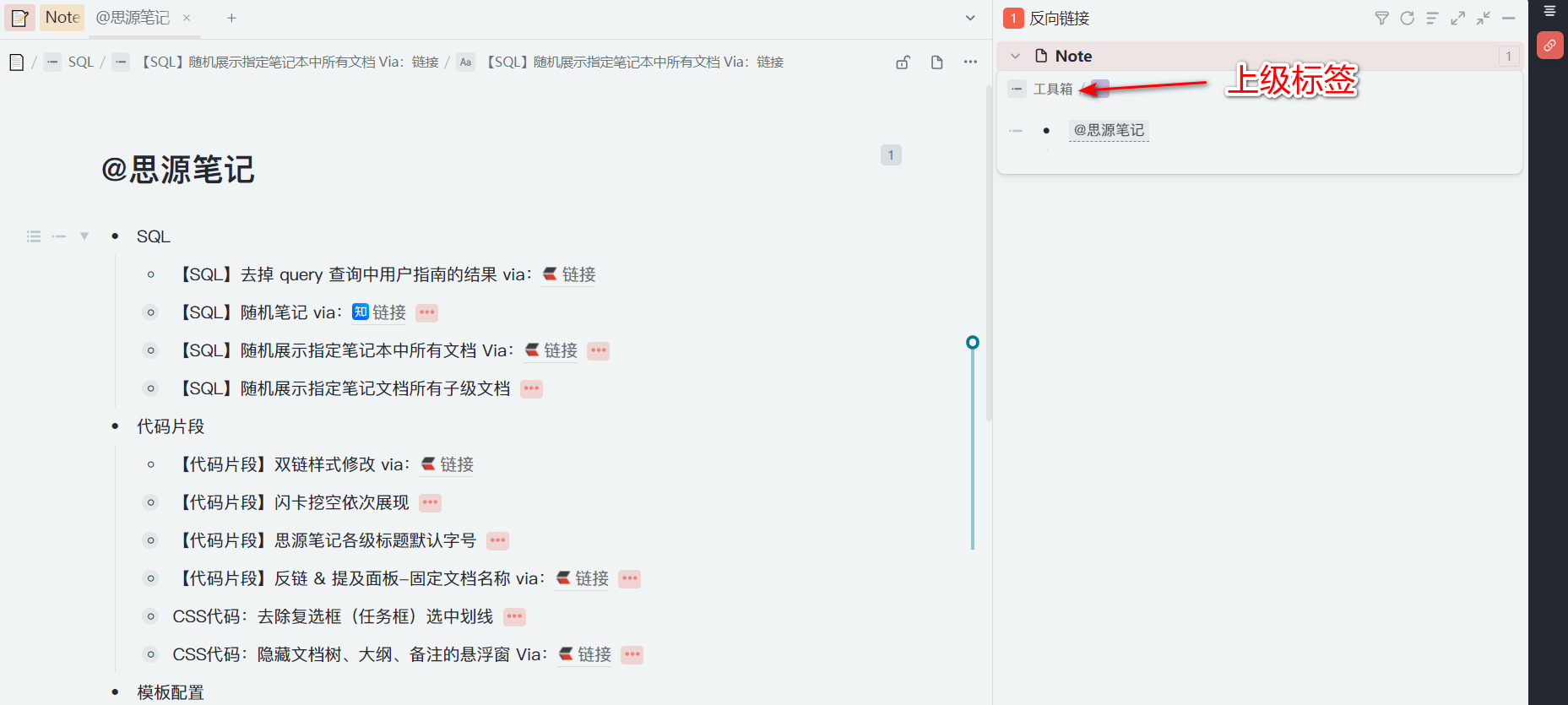
Task: Open the right dock menu icon
Action: point(1549,12)
